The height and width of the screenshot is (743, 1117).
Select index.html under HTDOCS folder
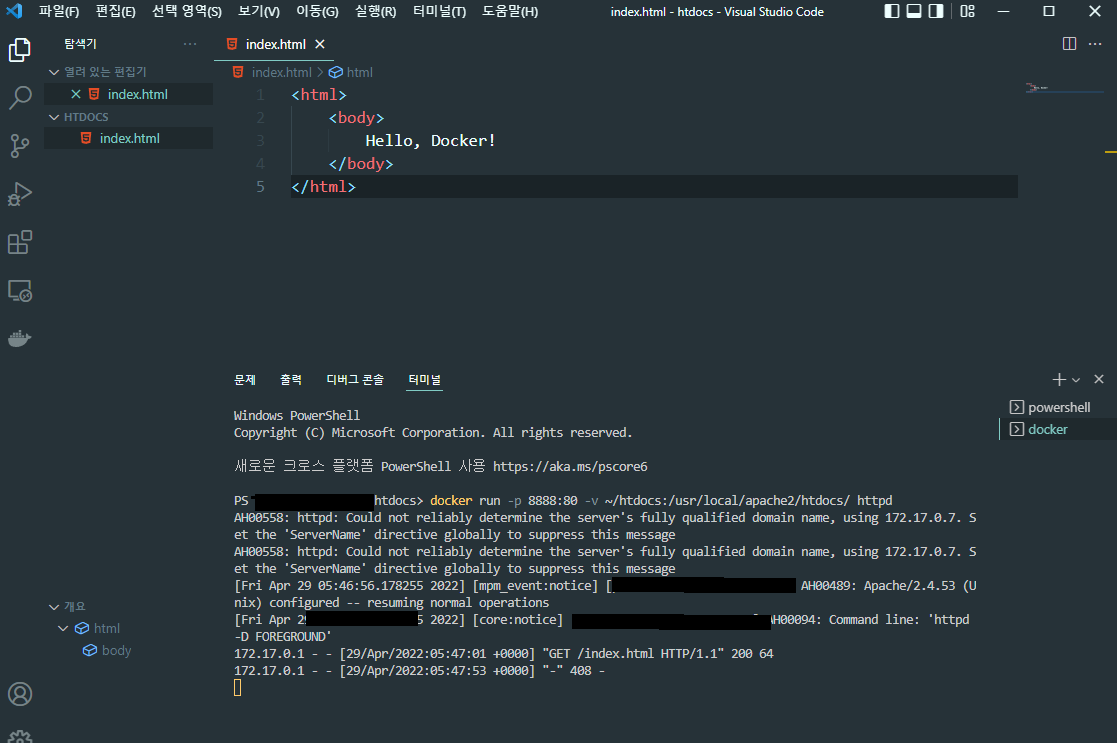pyautogui.click(x=129, y=138)
